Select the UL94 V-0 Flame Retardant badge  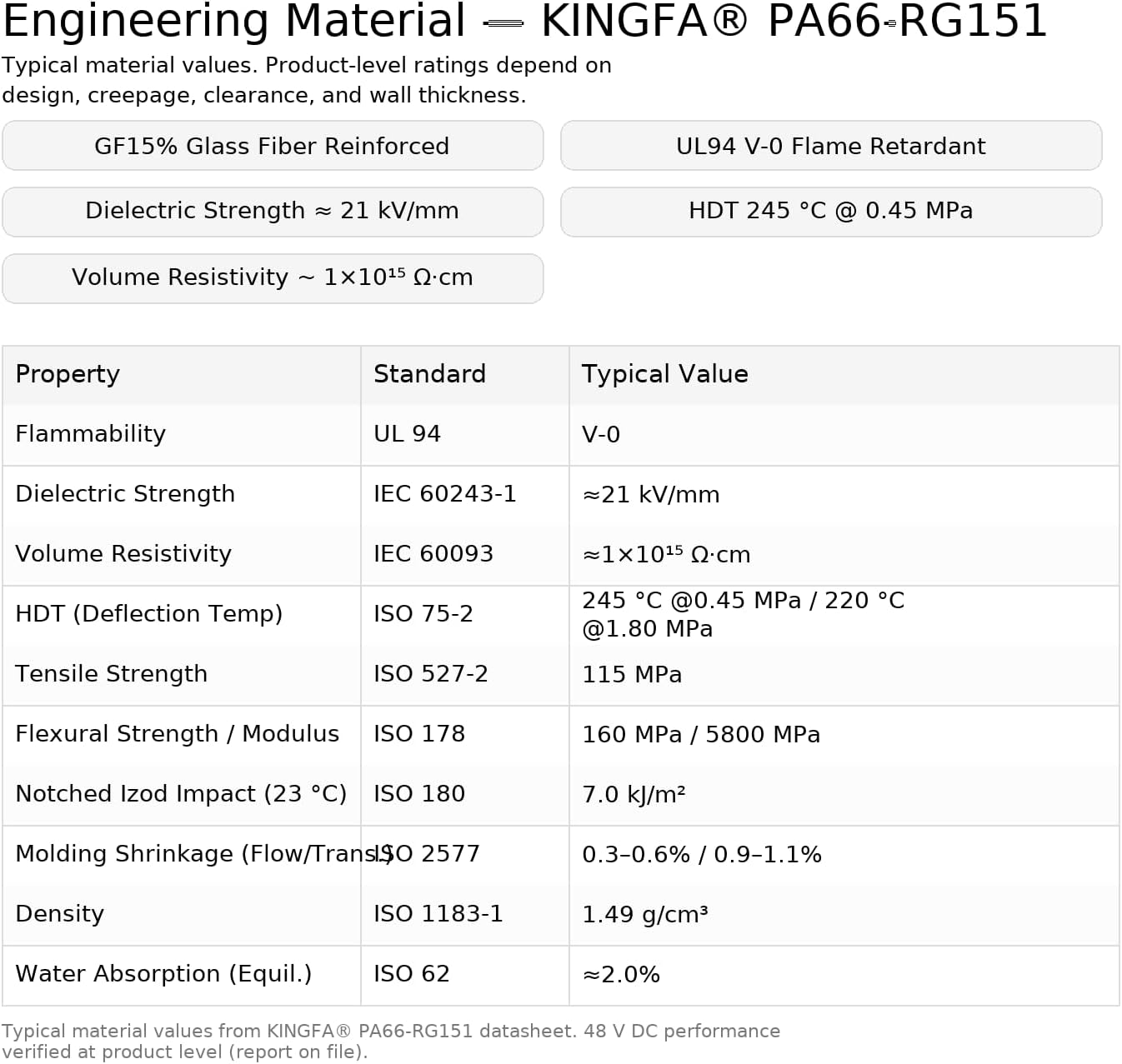(831, 146)
